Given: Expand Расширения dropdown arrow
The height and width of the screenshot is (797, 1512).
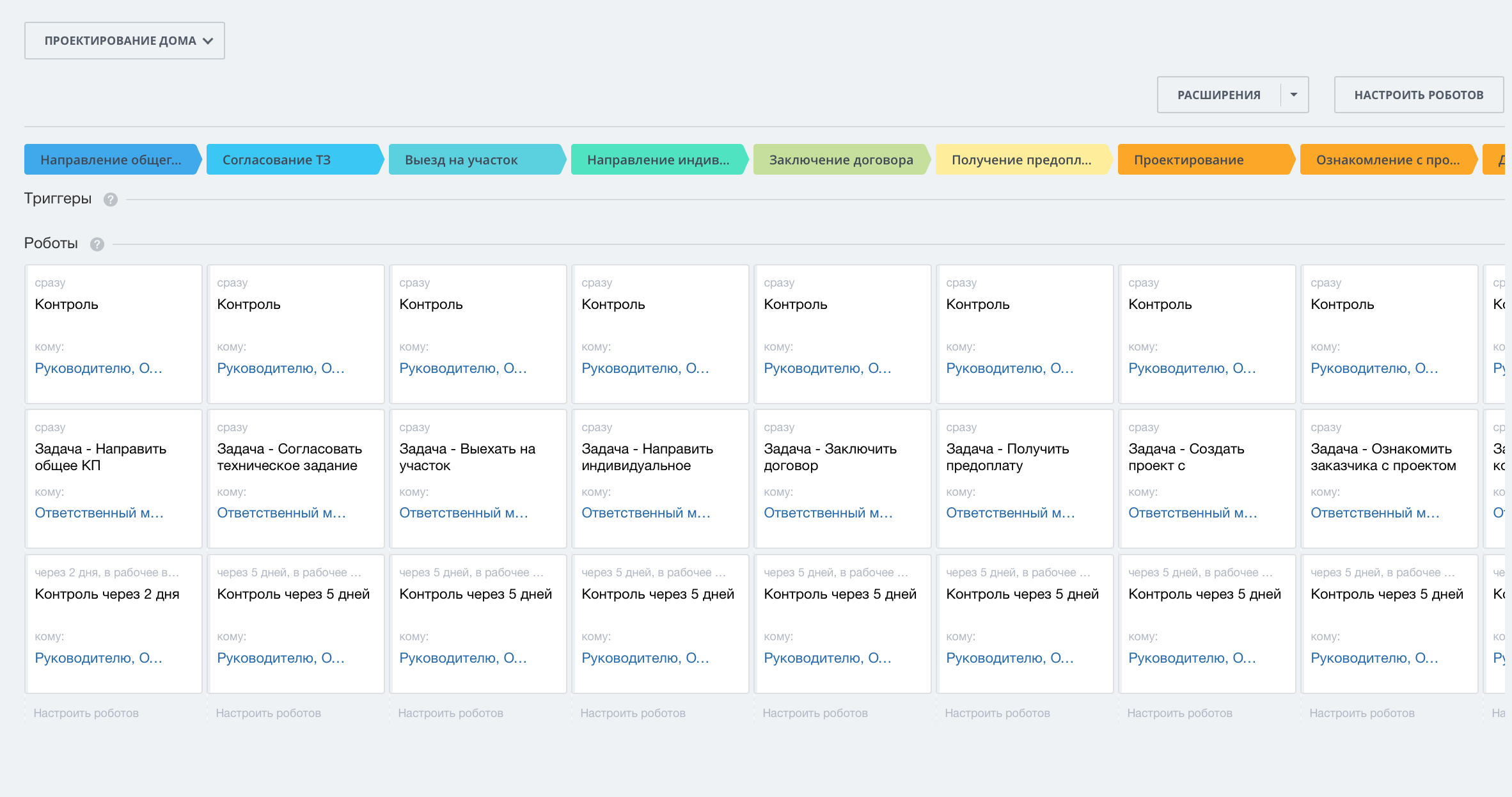Looking at the screenshot, I should point(1294,95).
